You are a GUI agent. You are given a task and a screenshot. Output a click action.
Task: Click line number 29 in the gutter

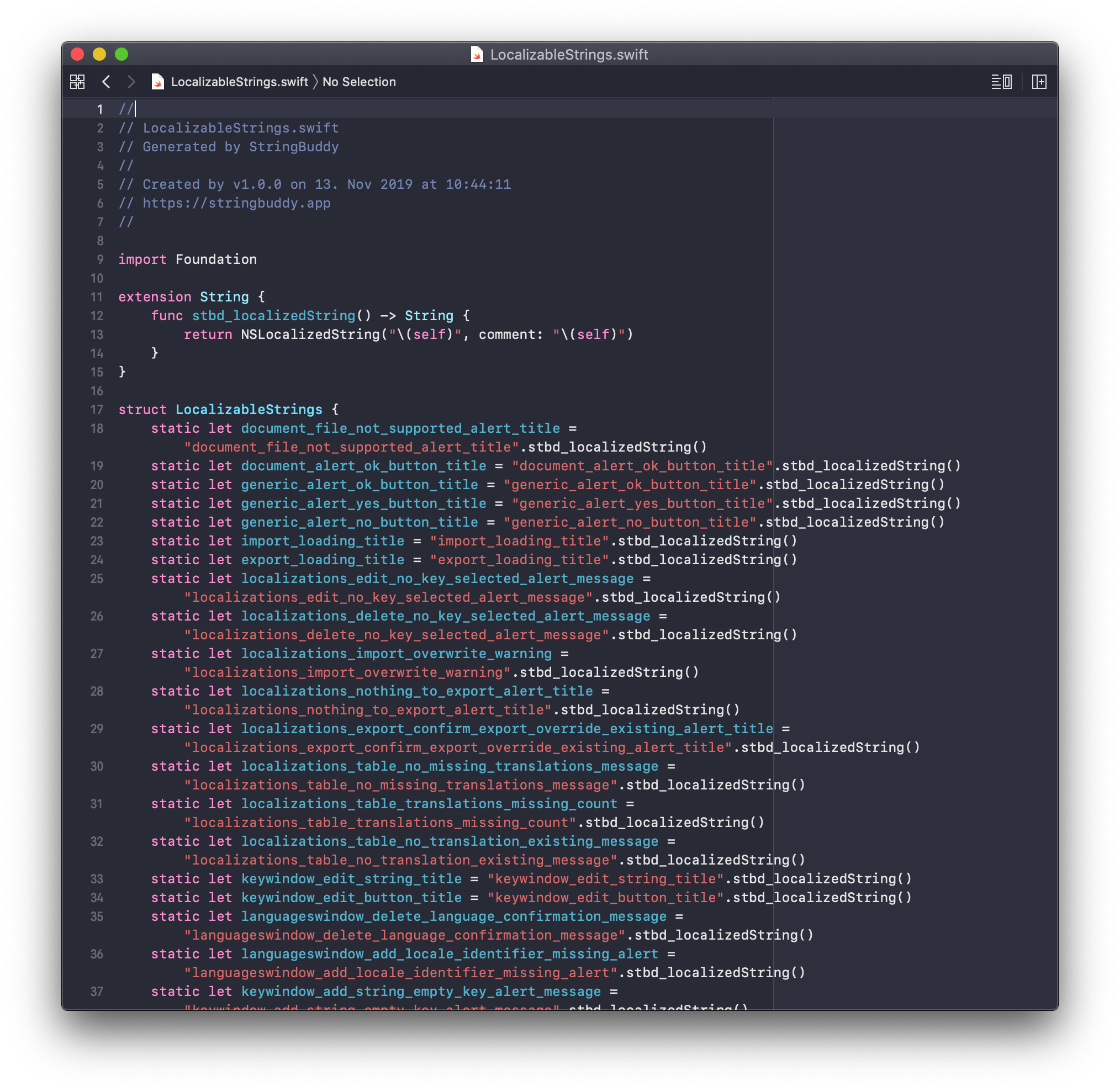pos(97,728)
